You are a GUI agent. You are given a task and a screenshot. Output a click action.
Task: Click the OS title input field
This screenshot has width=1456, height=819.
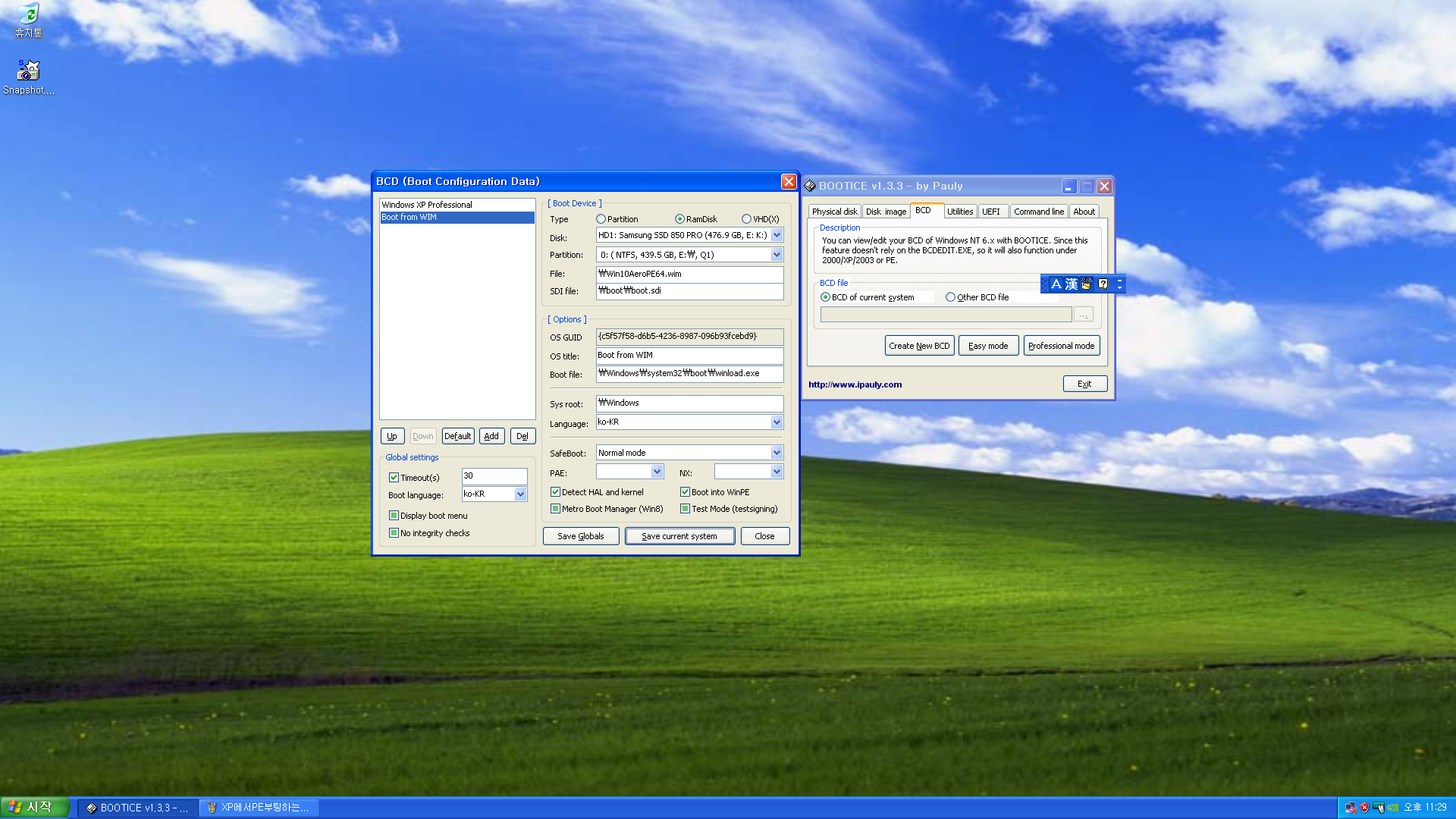689,356
